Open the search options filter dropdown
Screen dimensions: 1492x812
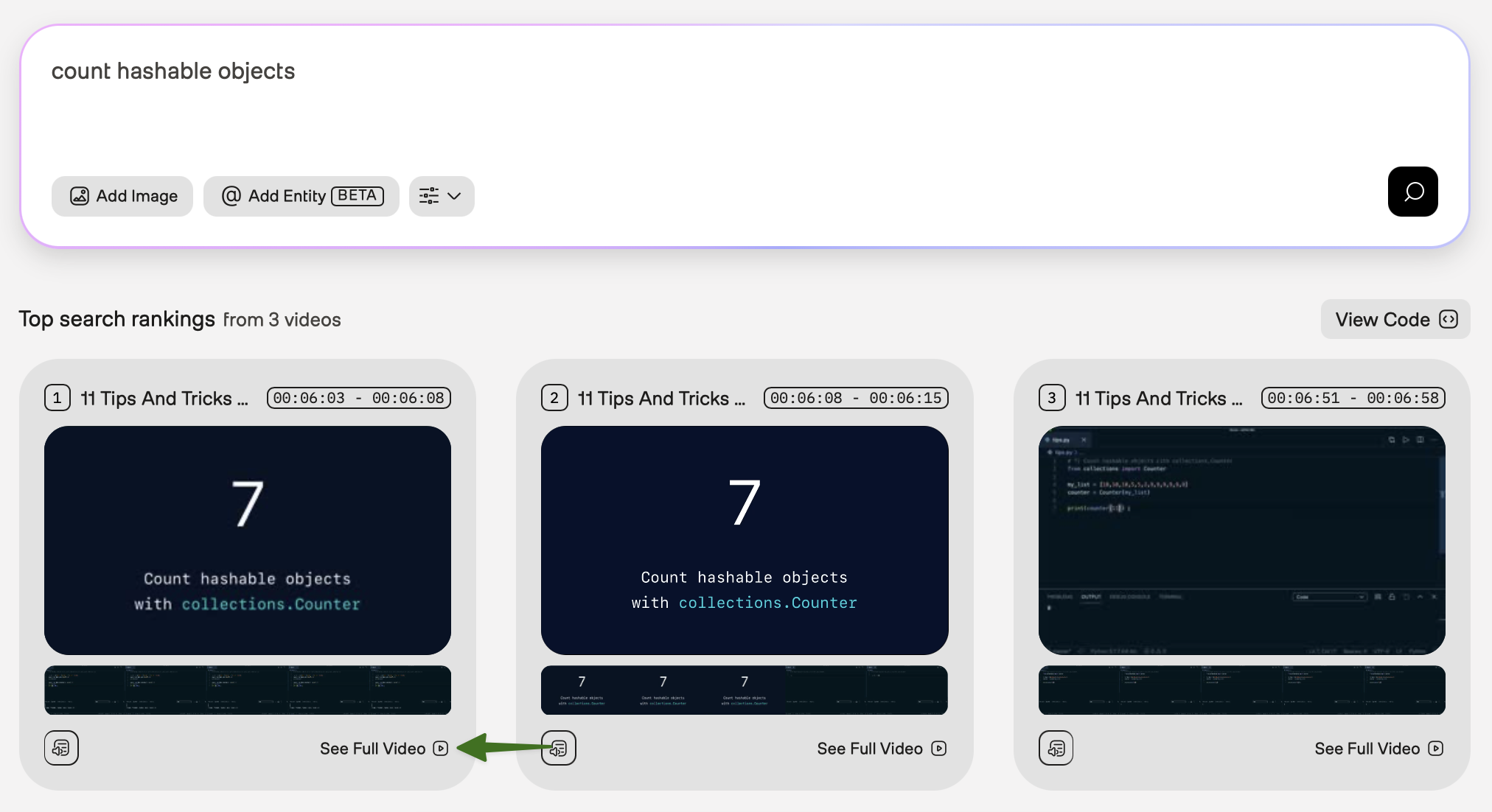(441, 196)
